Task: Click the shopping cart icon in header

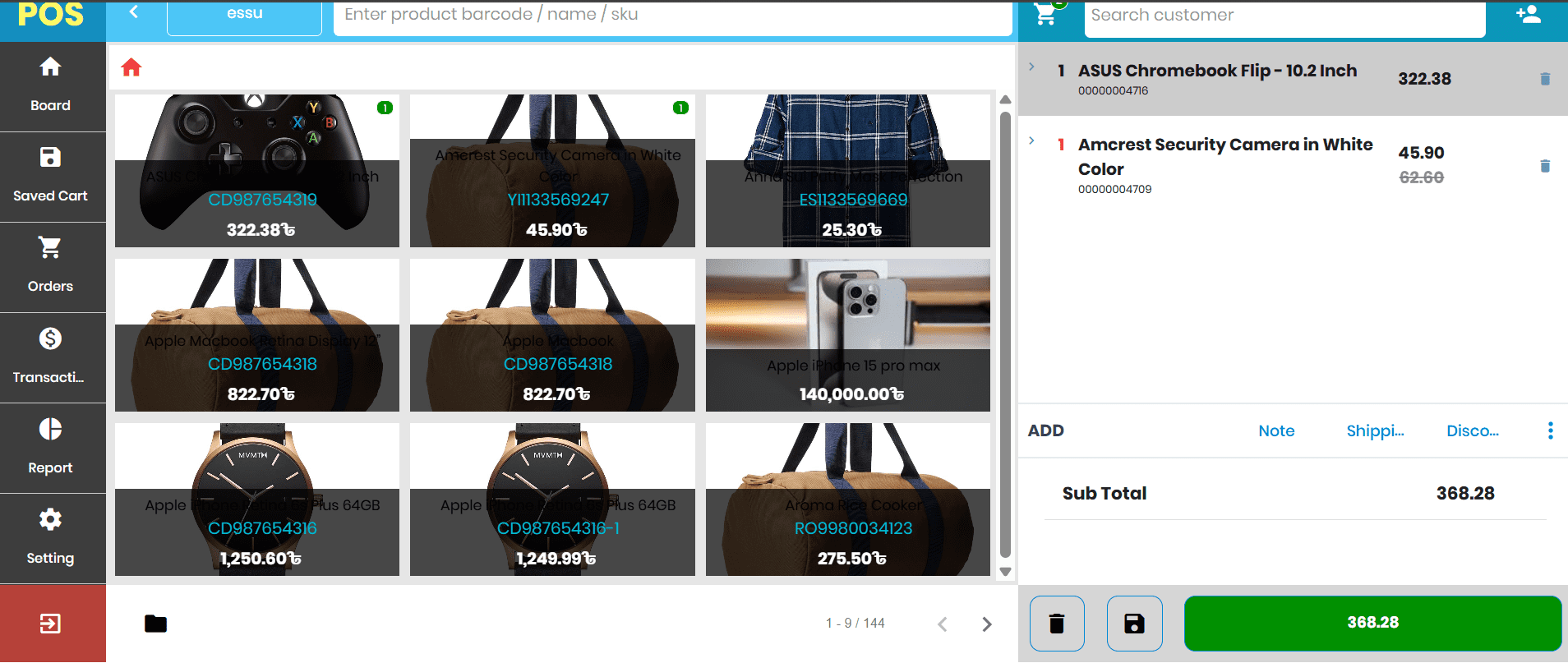Action: click(1045, 14)
